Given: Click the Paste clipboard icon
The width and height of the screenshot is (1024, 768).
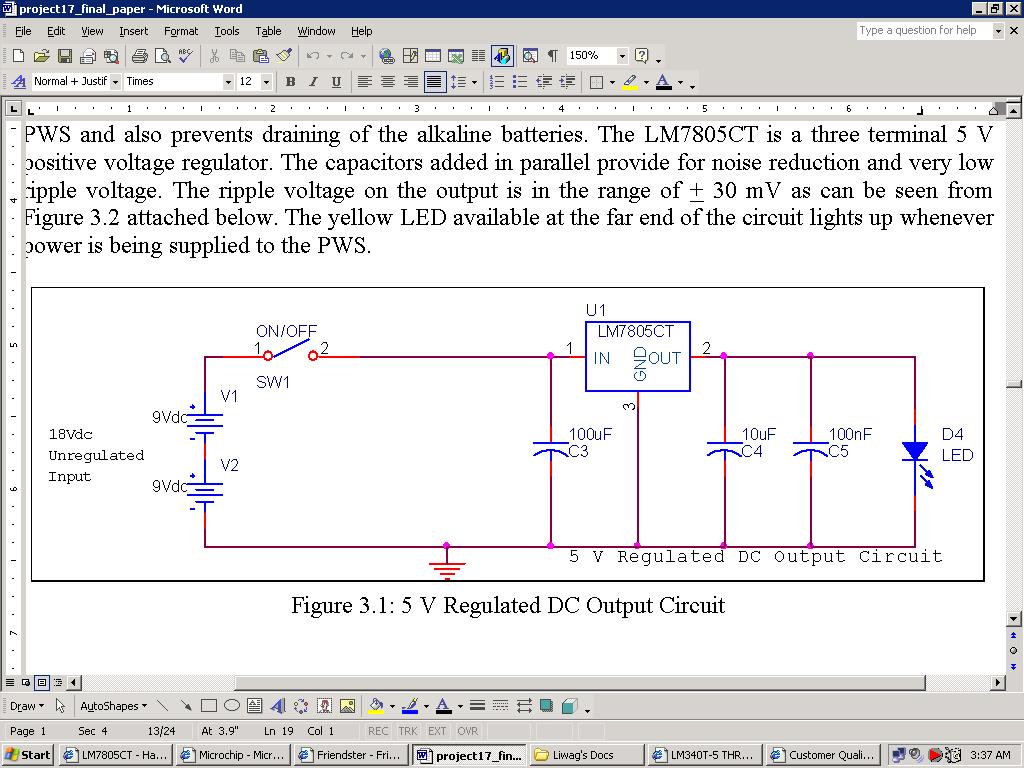Looking at the screenshot, I should point(261,56).
